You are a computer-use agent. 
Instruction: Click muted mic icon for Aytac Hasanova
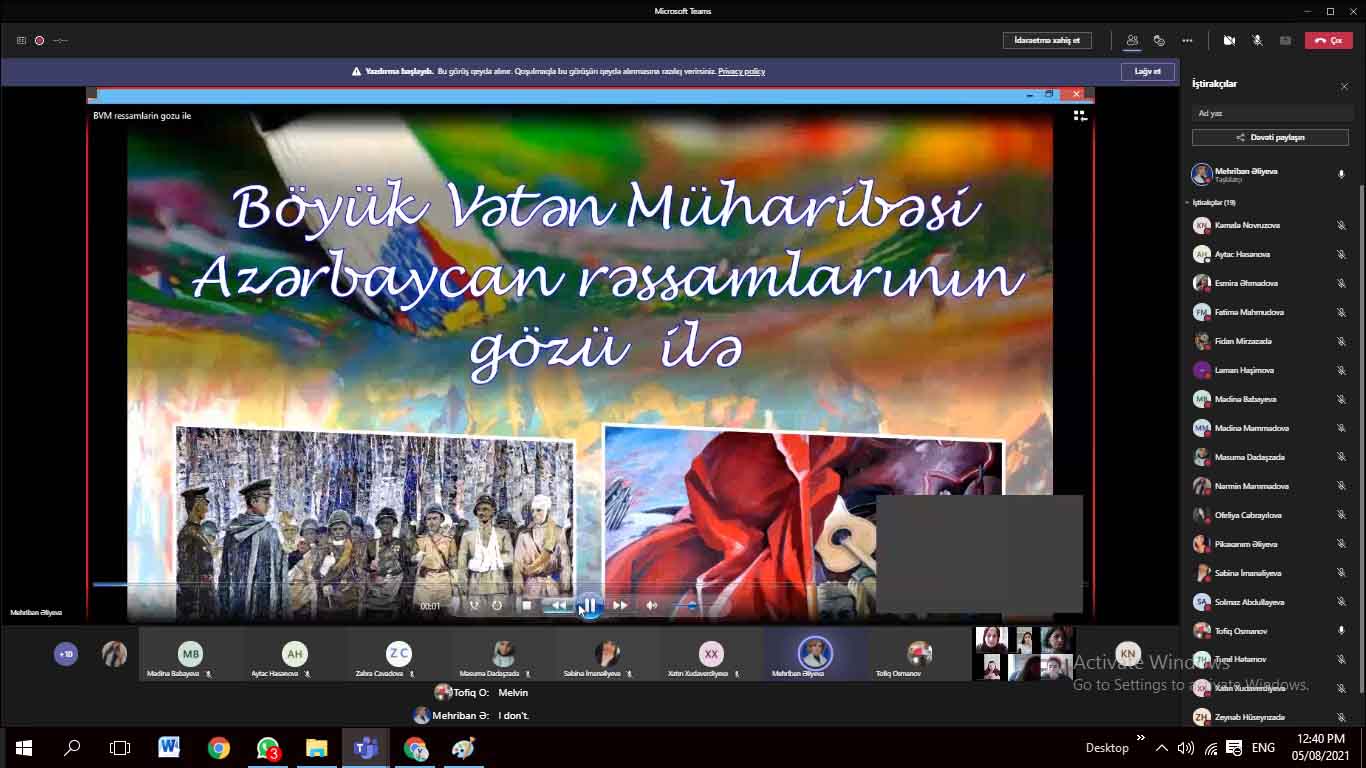click(x=1341, y=255)
